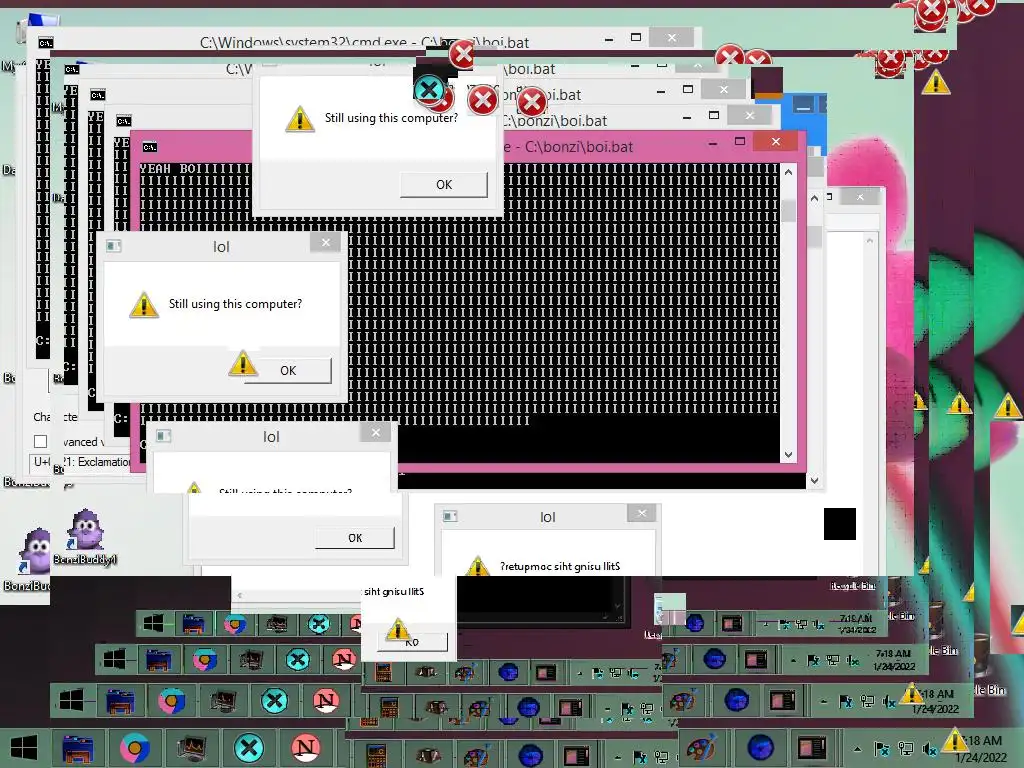
Task: Click the window icon of the mirrored lol dialog
Action: tap(450, 517)
